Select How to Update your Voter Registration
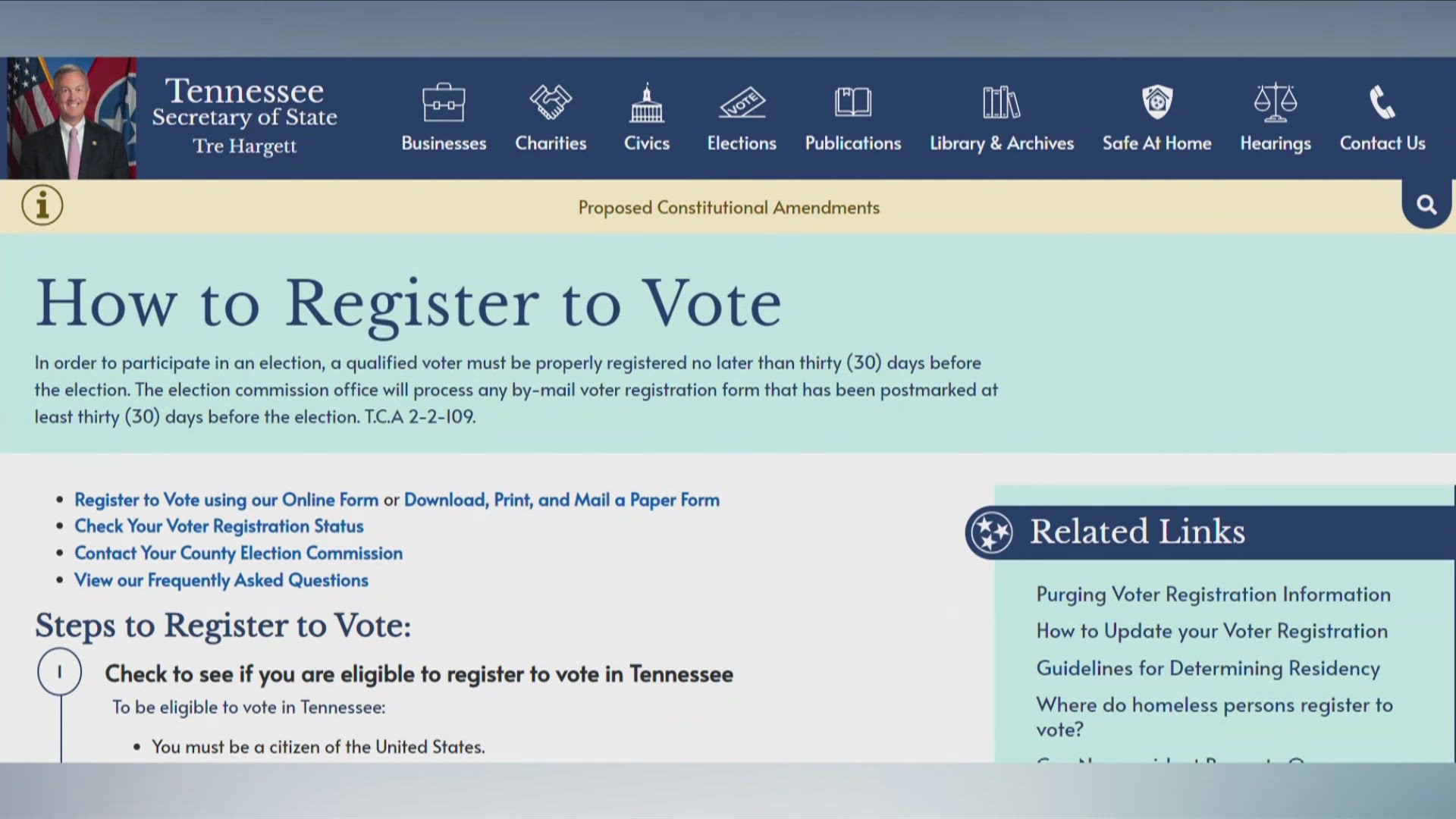Screen dimensions: 1456x819 pyautogui.click(x=1210, y=631)
